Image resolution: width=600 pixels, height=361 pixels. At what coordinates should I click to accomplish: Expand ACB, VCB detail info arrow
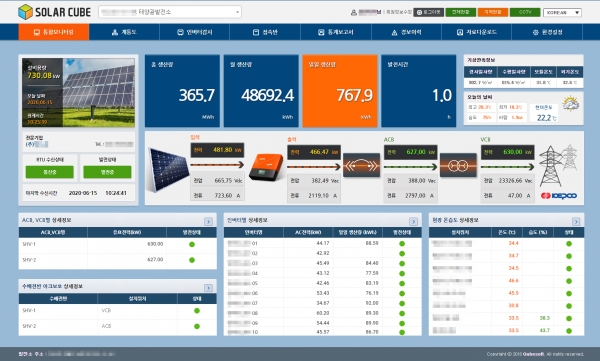click(208, 221)
